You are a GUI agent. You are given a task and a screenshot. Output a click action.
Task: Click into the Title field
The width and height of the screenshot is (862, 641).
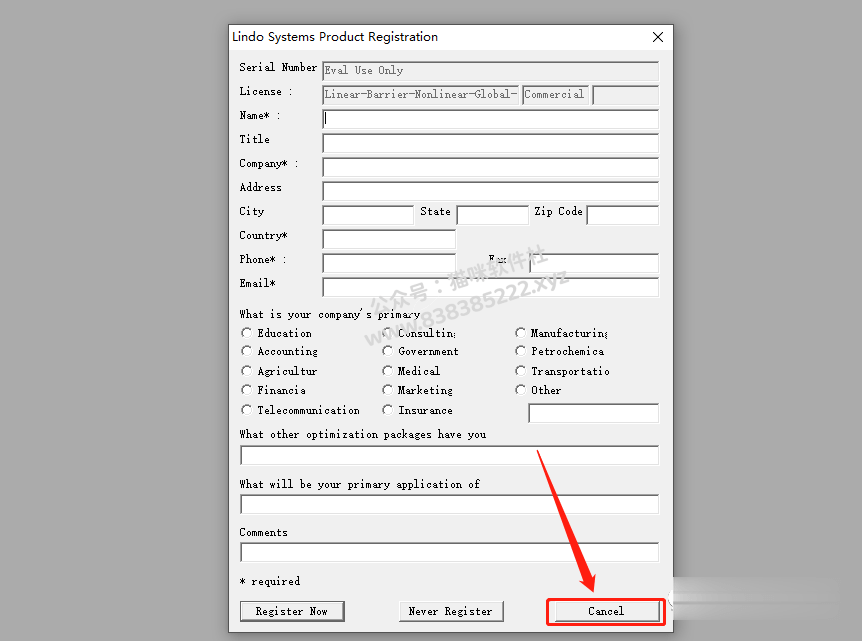tap(490, 143)
